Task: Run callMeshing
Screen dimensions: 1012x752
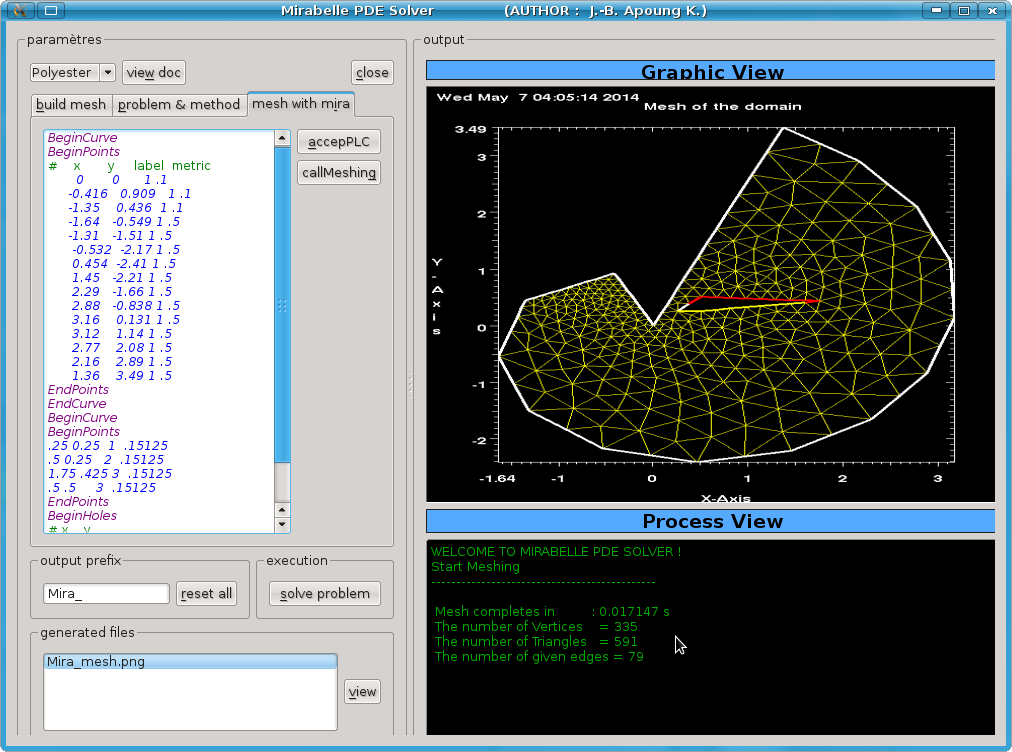Action: point(339,173)
